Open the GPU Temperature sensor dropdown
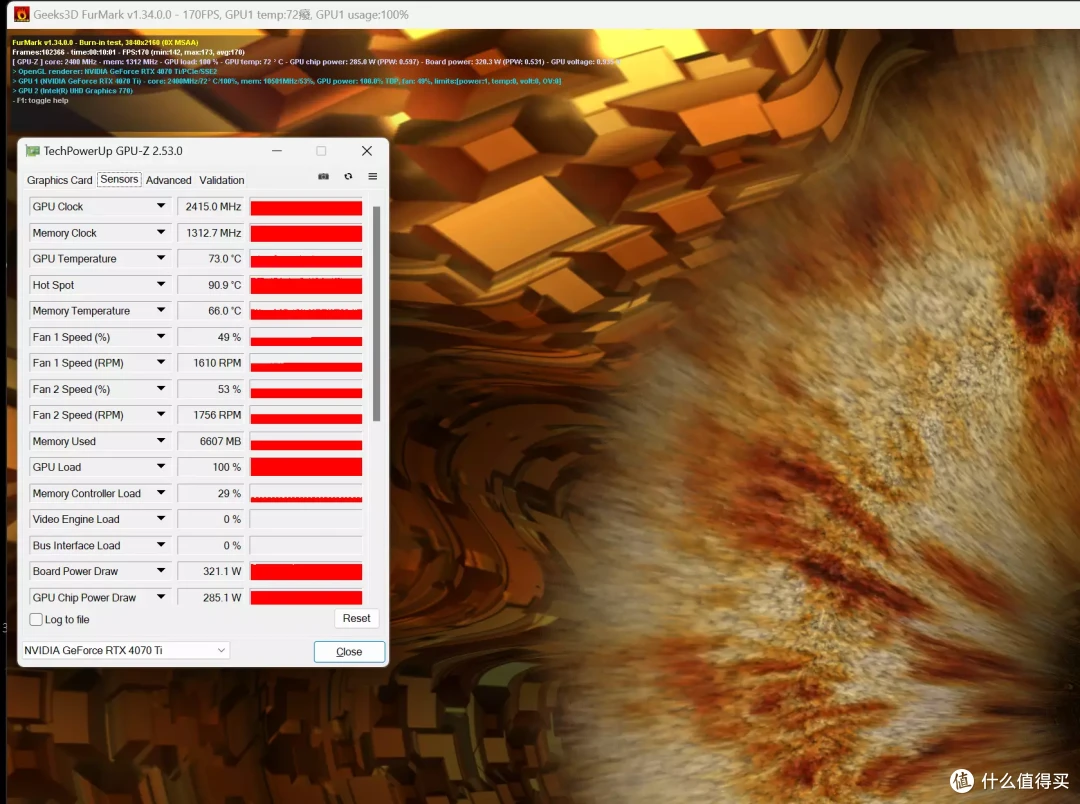The width and height of the screenshot is (1080, 804). 161,258
